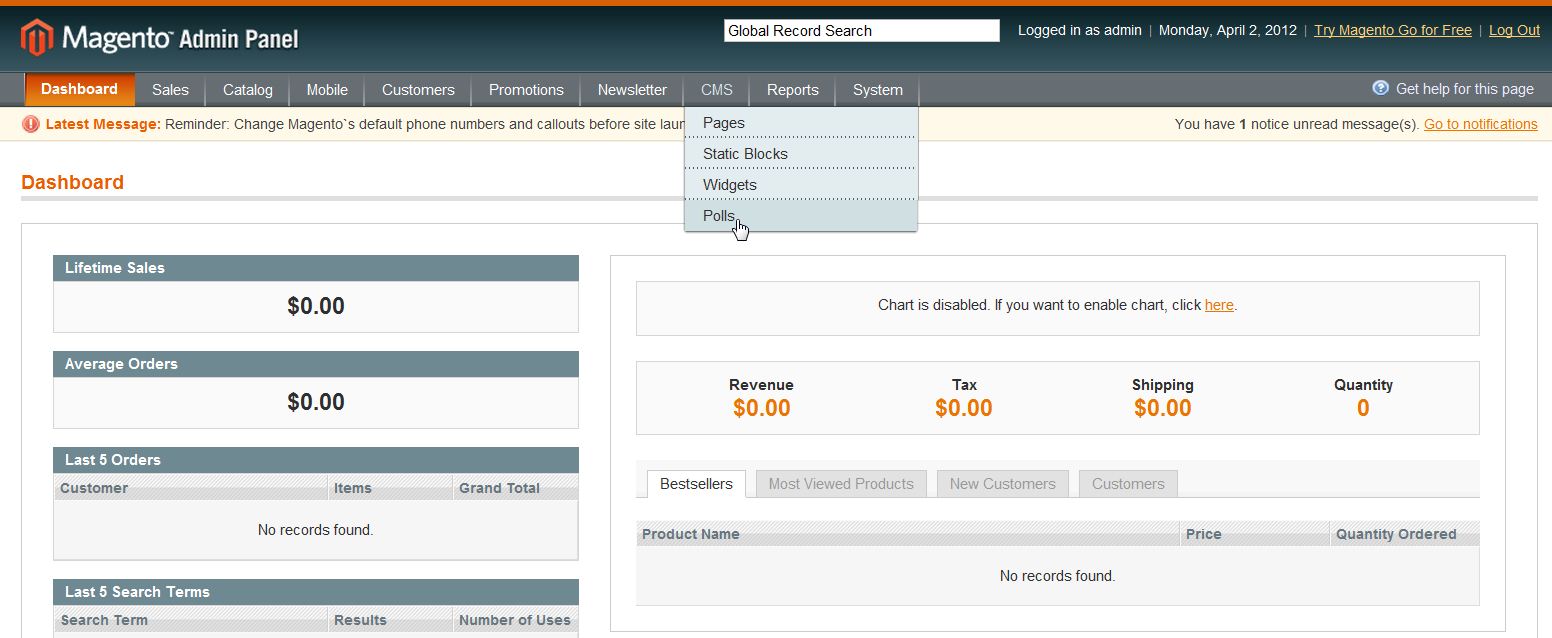
Task: Click the Price column header
Action: 1255,534
